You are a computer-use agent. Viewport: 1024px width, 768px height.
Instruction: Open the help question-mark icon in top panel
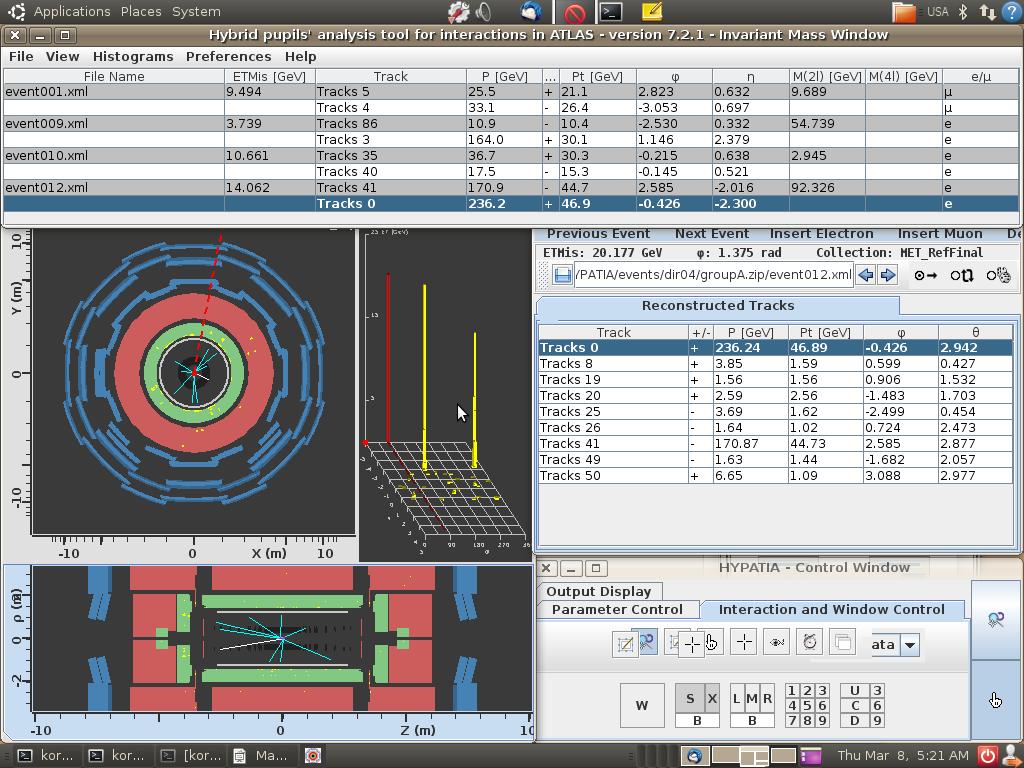pos(1010,12)
